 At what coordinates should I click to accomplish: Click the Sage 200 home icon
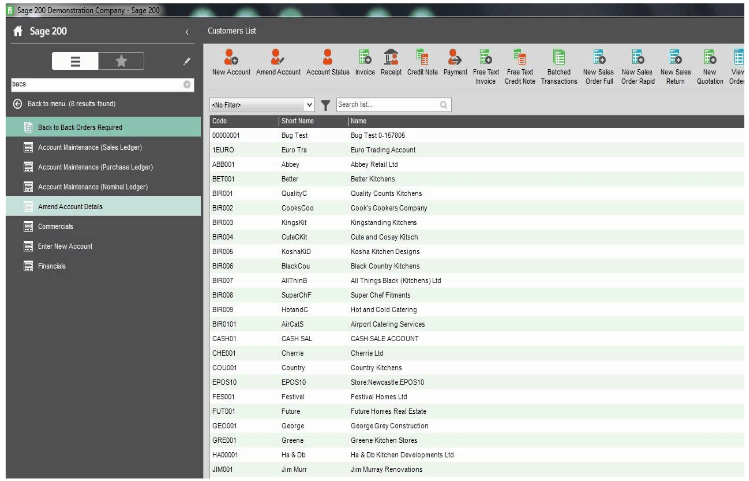point(18,32)
